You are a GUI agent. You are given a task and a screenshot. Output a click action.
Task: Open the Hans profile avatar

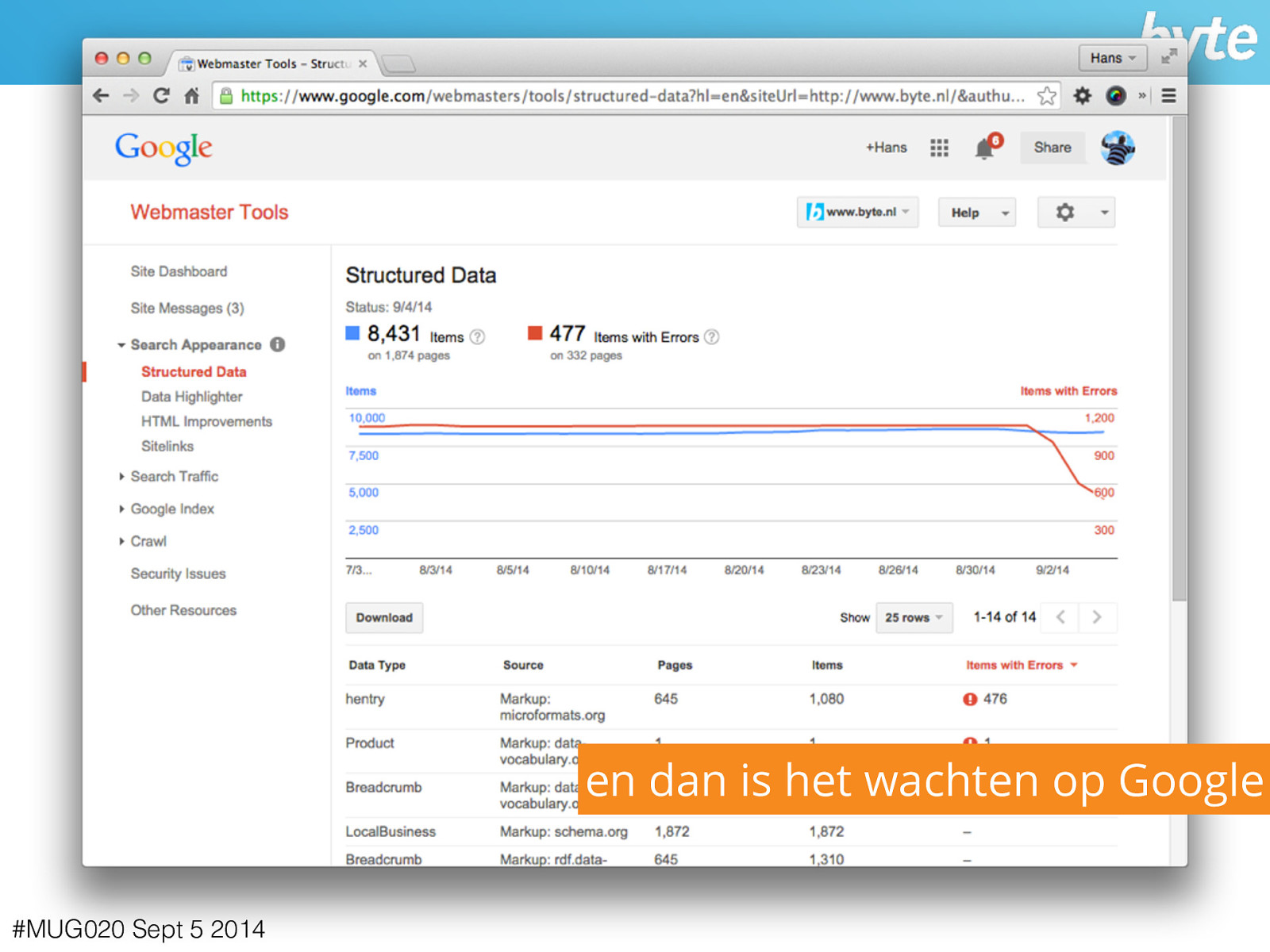(1118, 148)
